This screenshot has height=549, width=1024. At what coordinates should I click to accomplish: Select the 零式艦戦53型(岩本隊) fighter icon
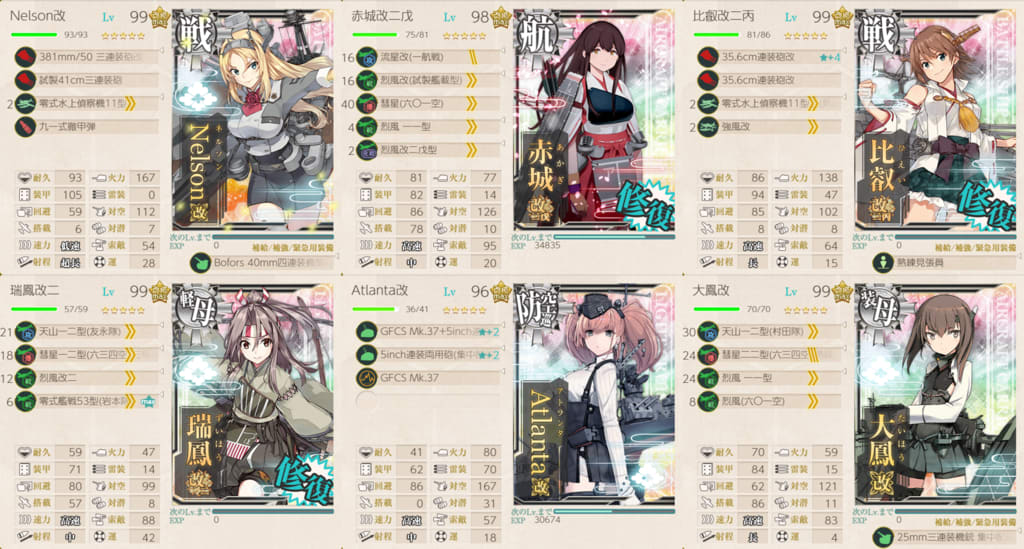[x=25, y=401]
